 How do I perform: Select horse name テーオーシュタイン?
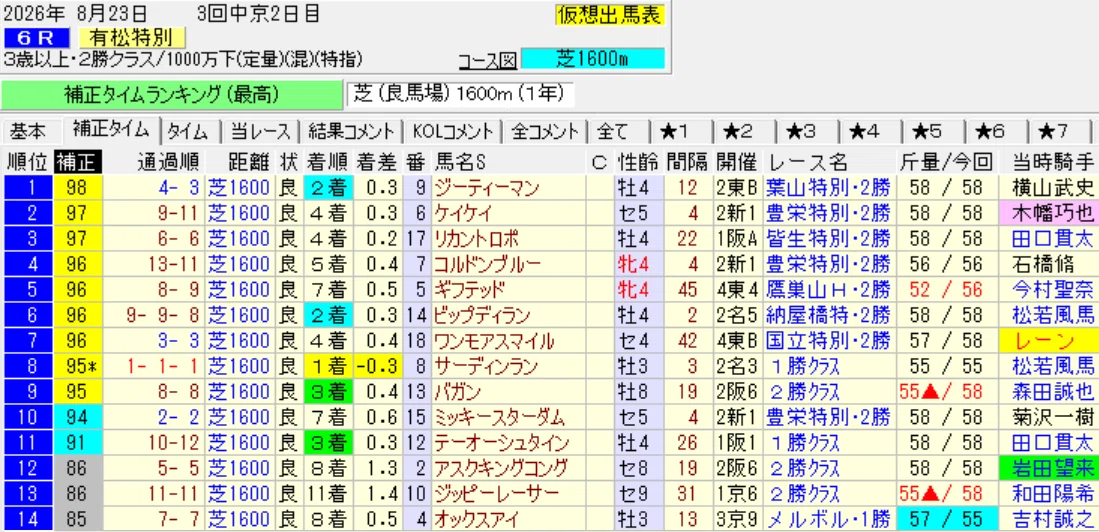[501, 442]
